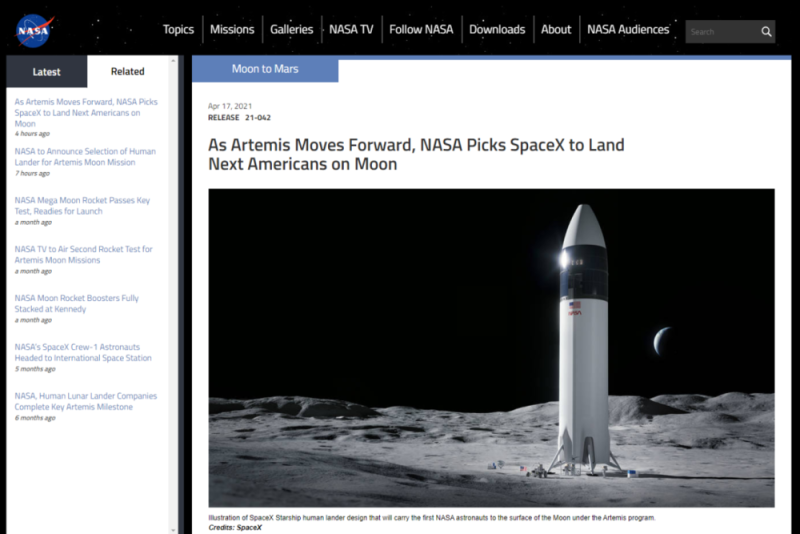The height and width of the screenshot is (534, 800).
Task: Open the Missions menu
Action: coord(232,29)
